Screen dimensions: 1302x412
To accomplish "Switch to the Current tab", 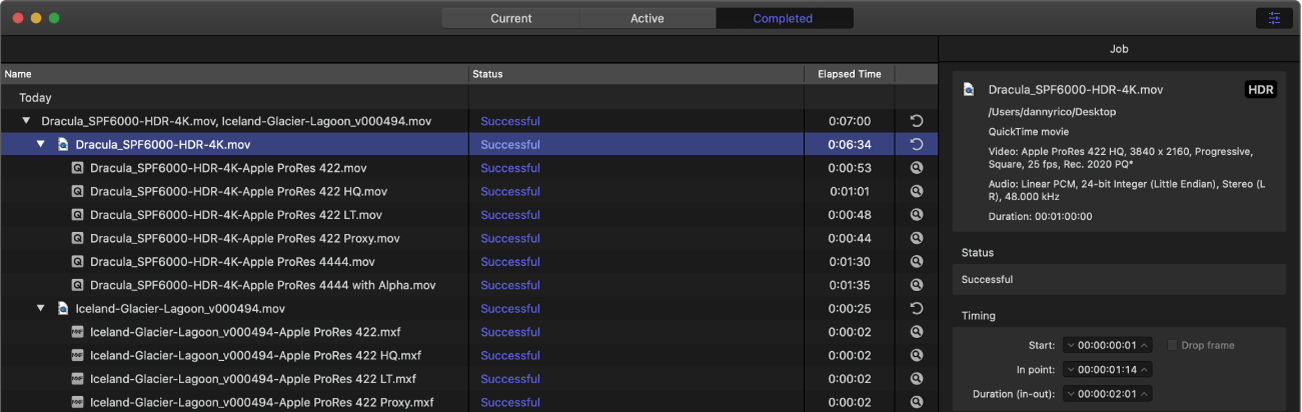I will pyautogui.click(x=511, y=18).
